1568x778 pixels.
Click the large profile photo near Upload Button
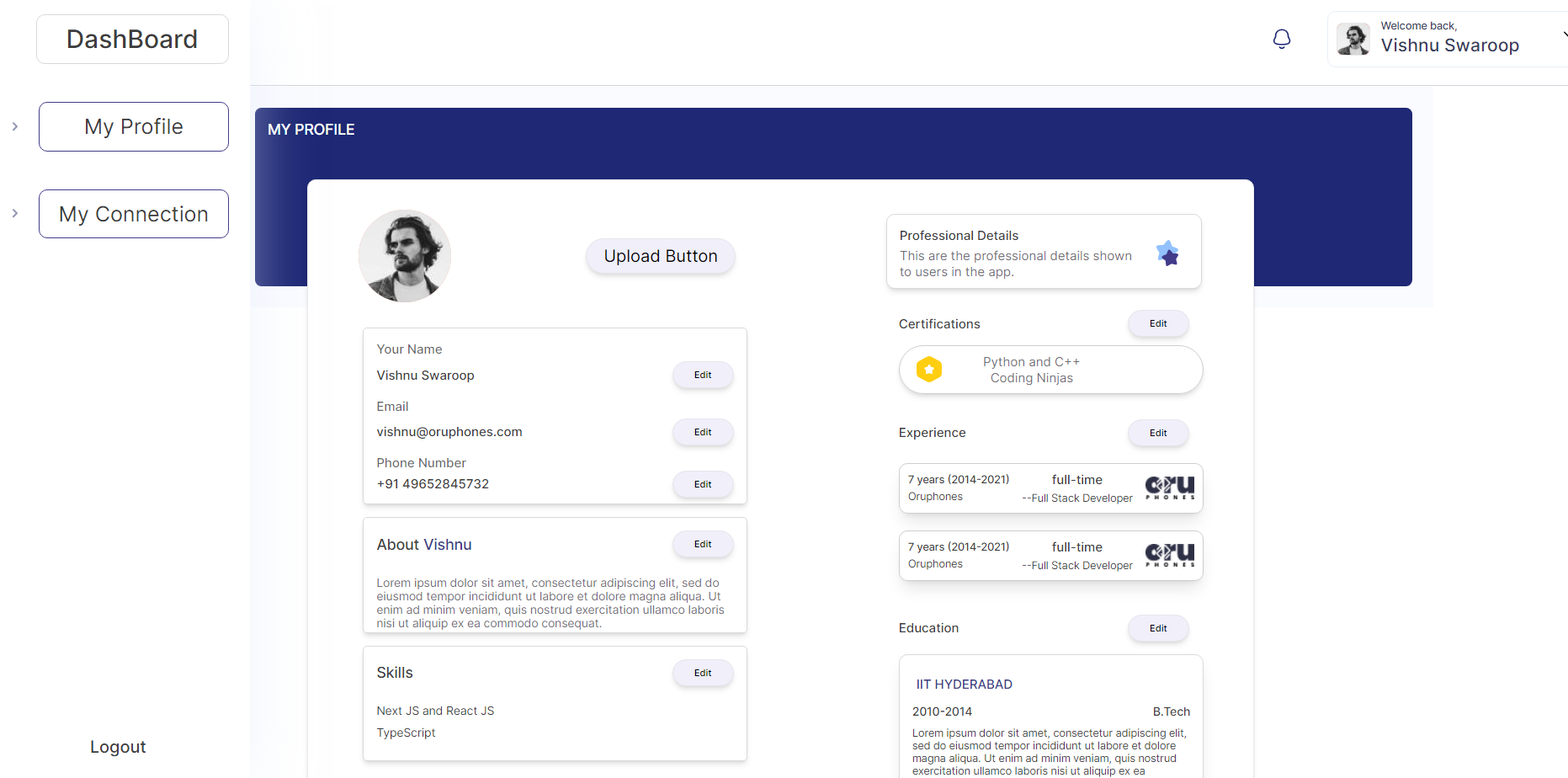tap(405, 255)
